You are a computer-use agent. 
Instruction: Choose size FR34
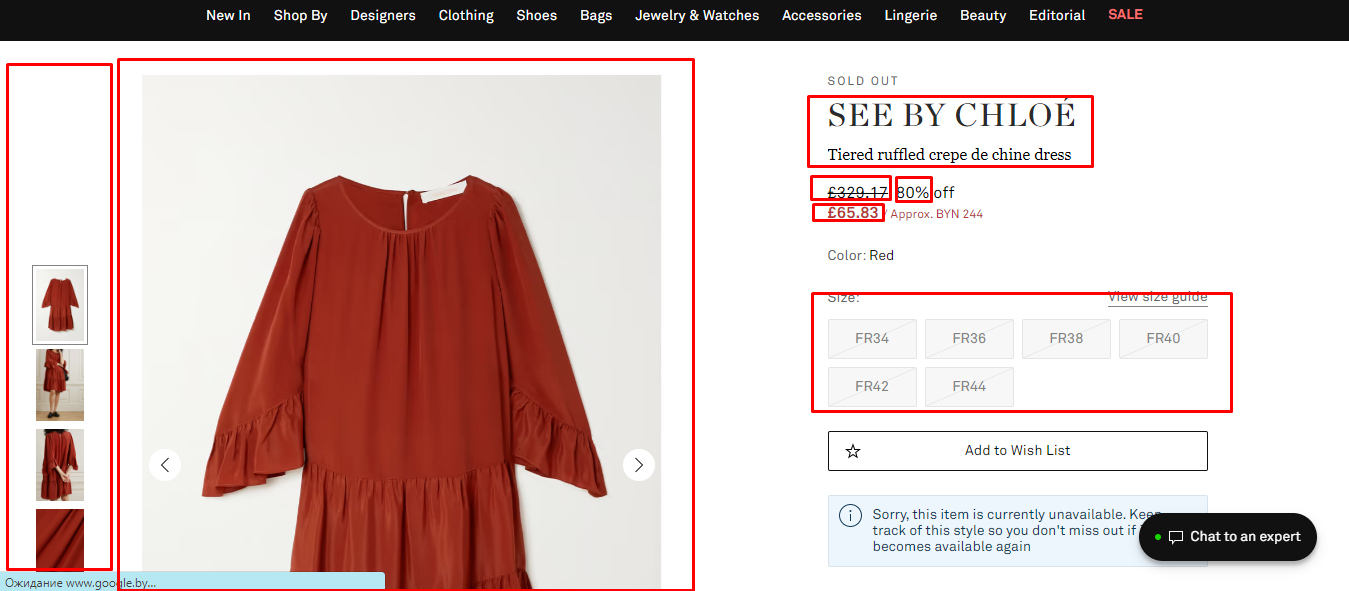coord(872,339)
